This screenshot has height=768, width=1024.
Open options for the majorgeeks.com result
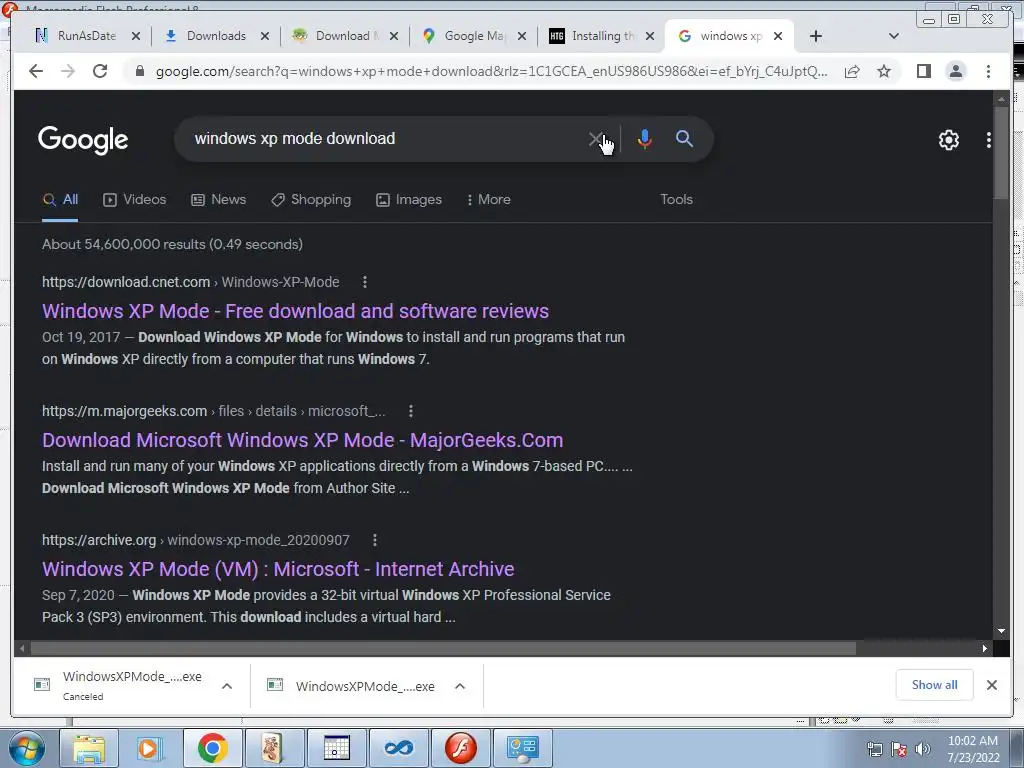[411, 411]
